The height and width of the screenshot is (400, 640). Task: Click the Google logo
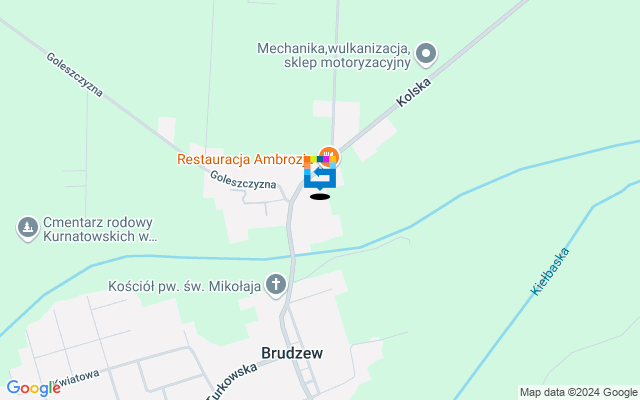[x=33, y=388]
